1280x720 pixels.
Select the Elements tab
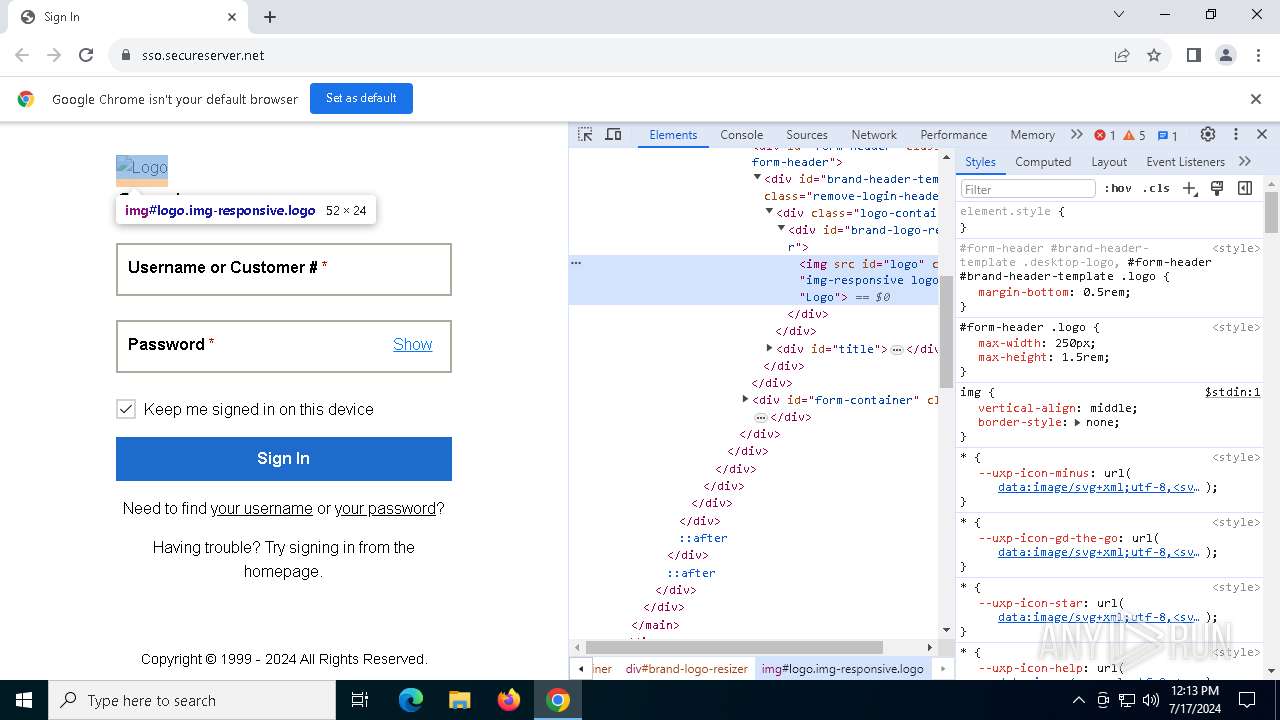point(673,135)
